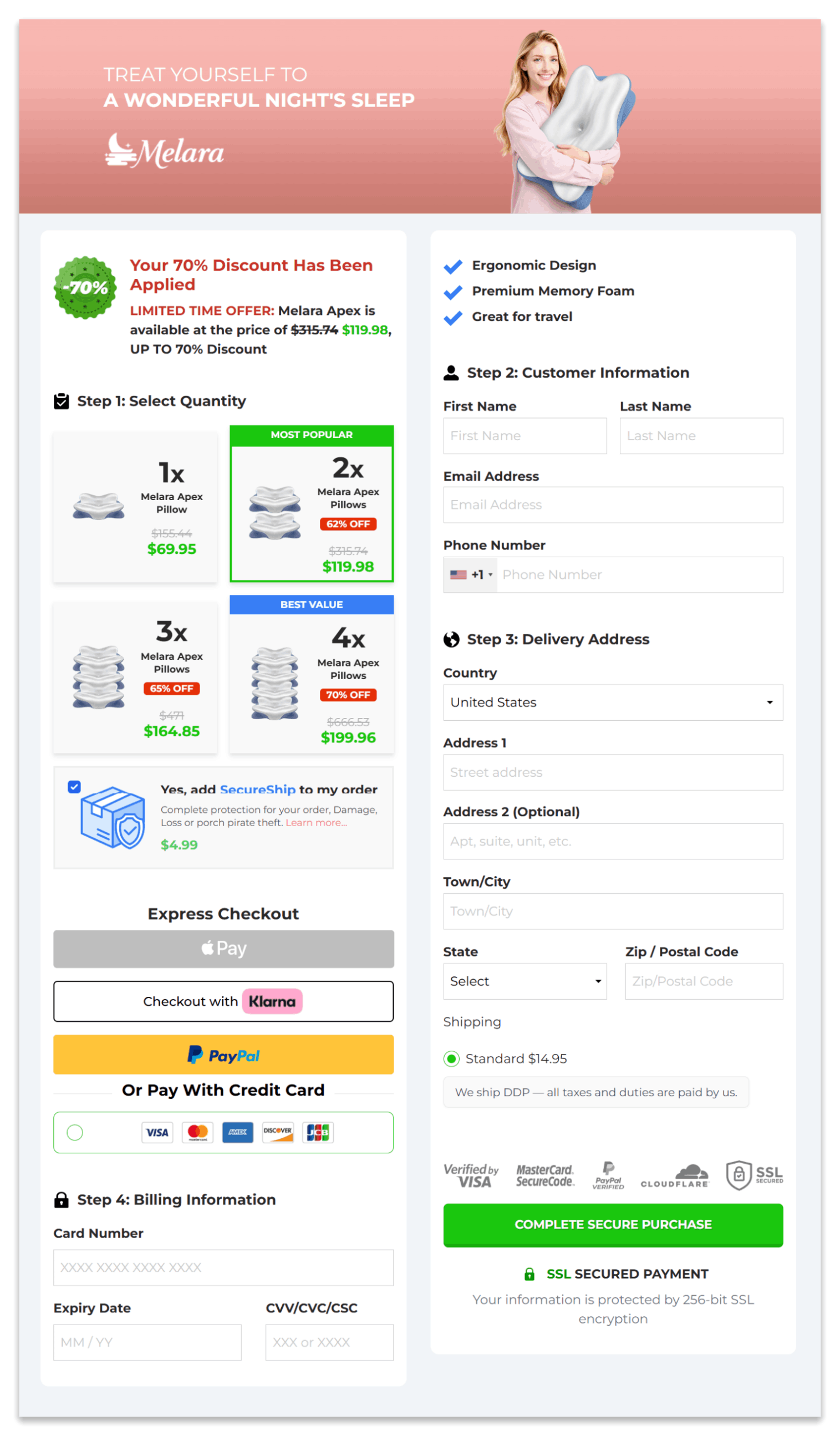Choose the 4x Best Value pillow bundle
The width and height of the screenshot is (840, 1436).
pyautogui.click(x=312, y=674)
